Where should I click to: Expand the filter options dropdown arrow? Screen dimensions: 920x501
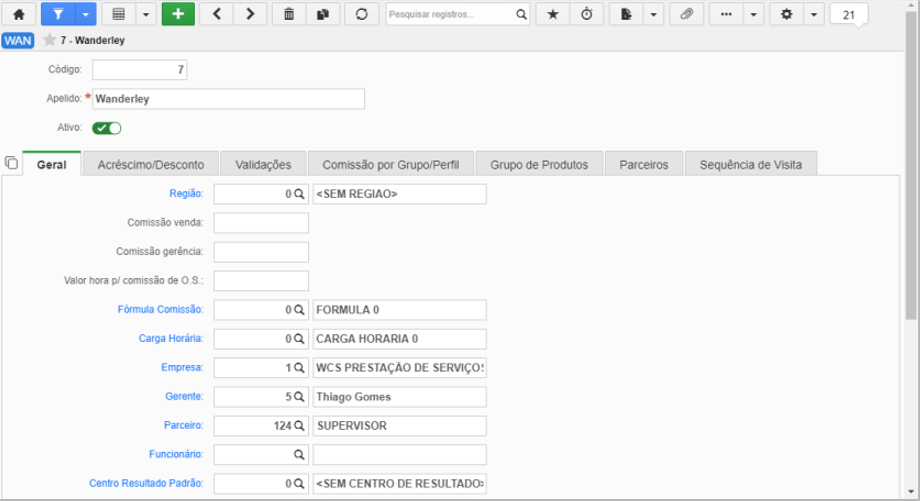click(86, 14)
